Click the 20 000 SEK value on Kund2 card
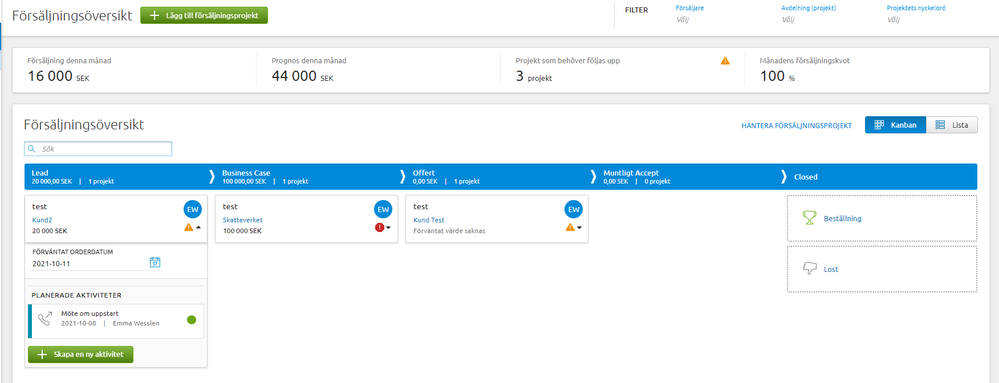Viewport: 999px width, 383px height. click(x=50, y=231)
